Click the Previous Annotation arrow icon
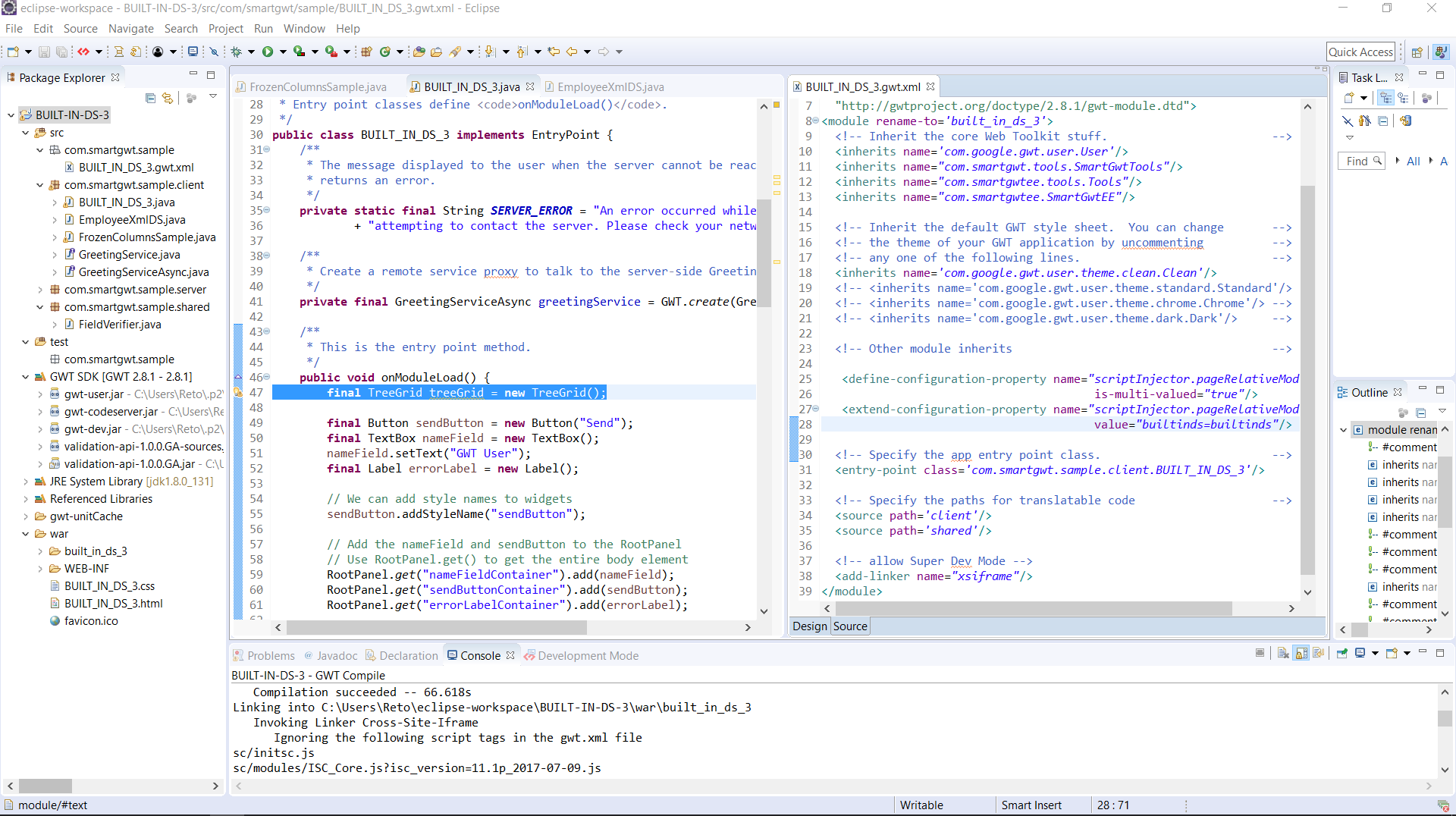The height and width of the screenshot is (816, 1456). [x=522, y=52]
